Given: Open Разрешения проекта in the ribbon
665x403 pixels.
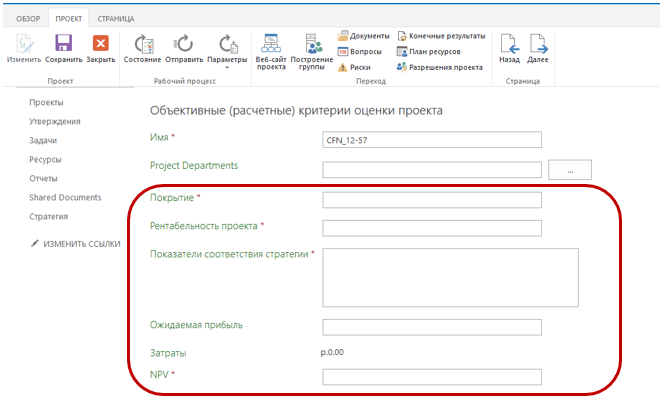Looking at the screenshot, I should [x=440, y=67].
